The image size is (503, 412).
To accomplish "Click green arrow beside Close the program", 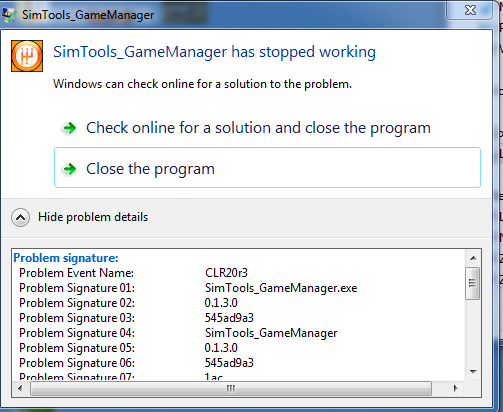I will [x=70, y=169].
